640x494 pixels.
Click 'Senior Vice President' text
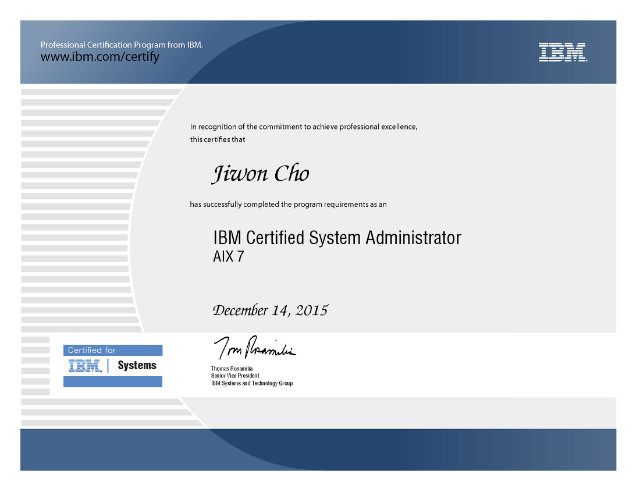click(235, 376)
